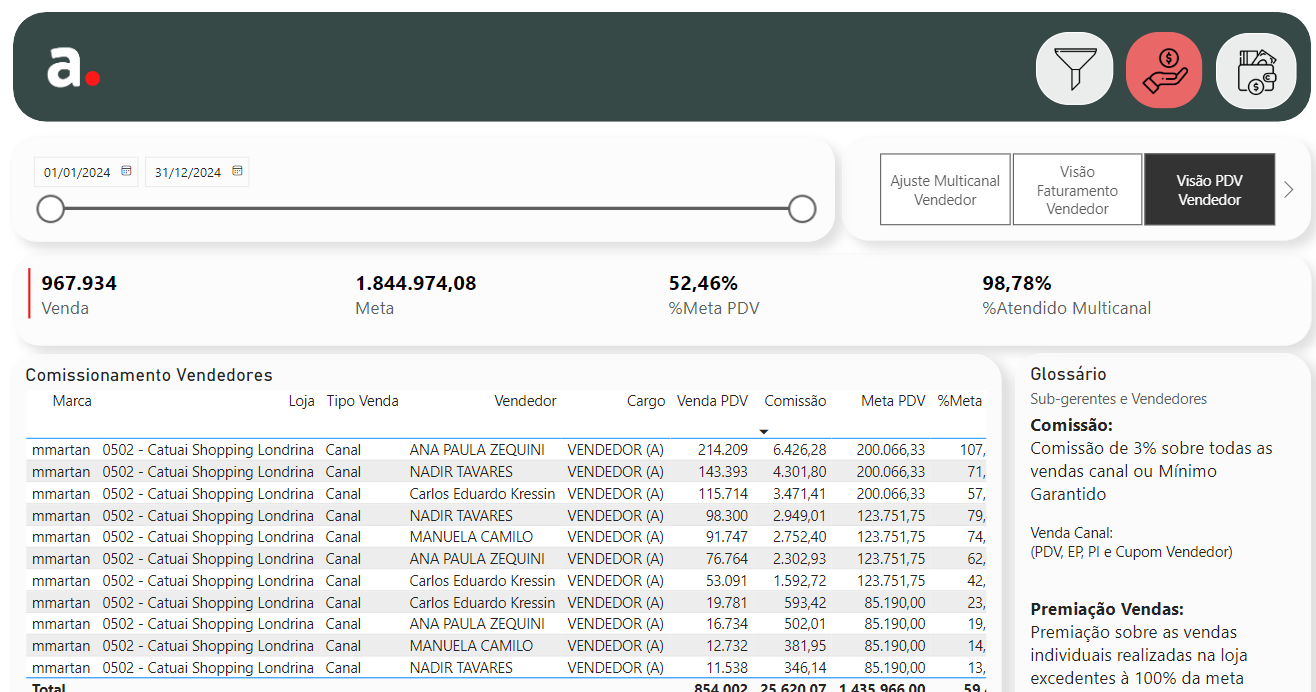Switch to Ajuste Multicanal Vendedor view

coord(945,190)
